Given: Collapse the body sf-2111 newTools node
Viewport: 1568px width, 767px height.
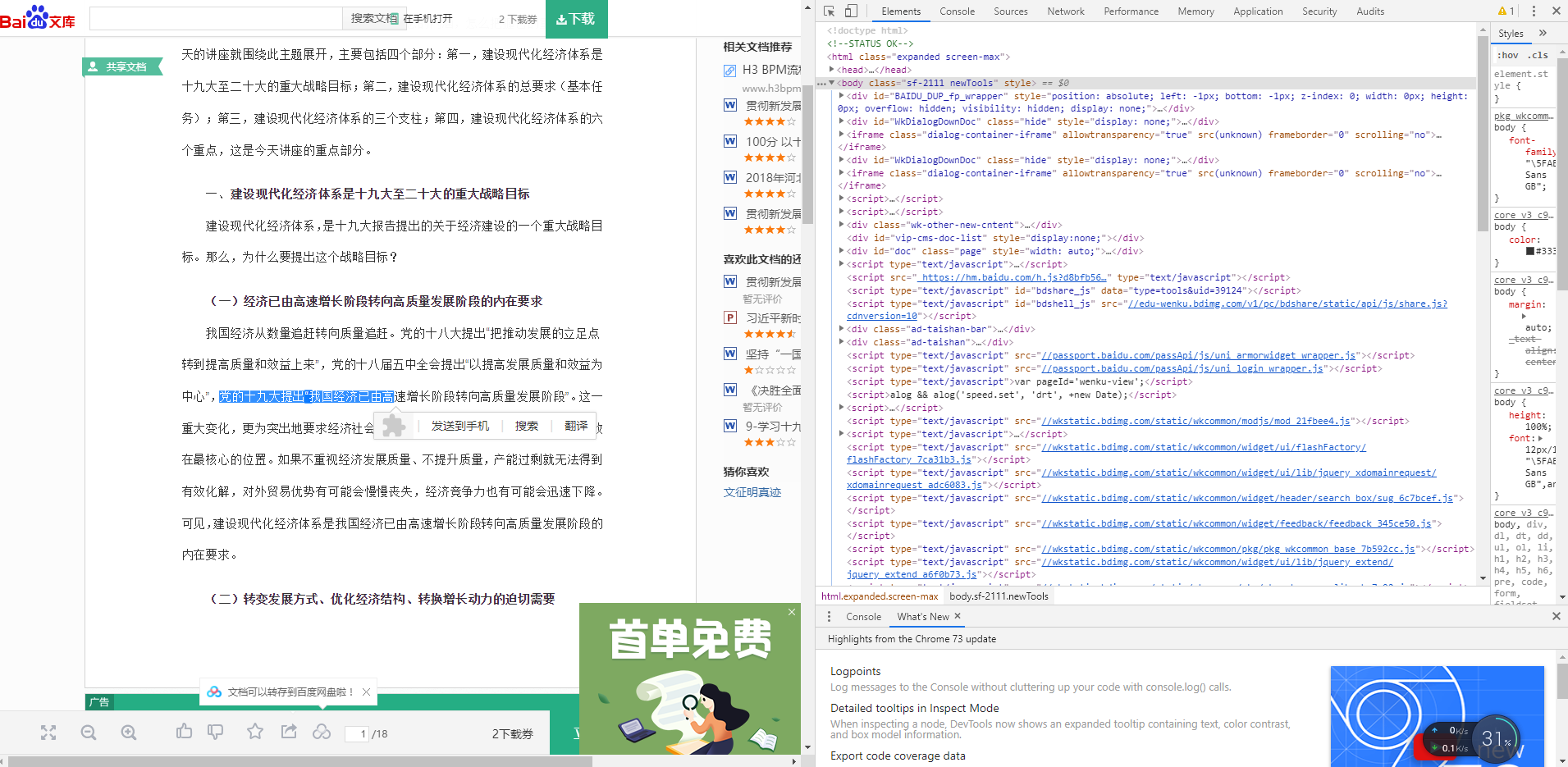Looking at the screenshot, I should (x=832, y=83).
